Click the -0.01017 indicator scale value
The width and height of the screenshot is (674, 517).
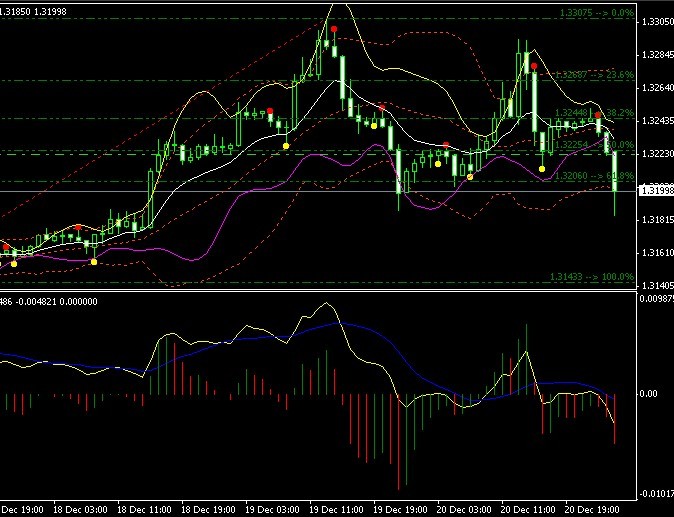click(656, 493)
